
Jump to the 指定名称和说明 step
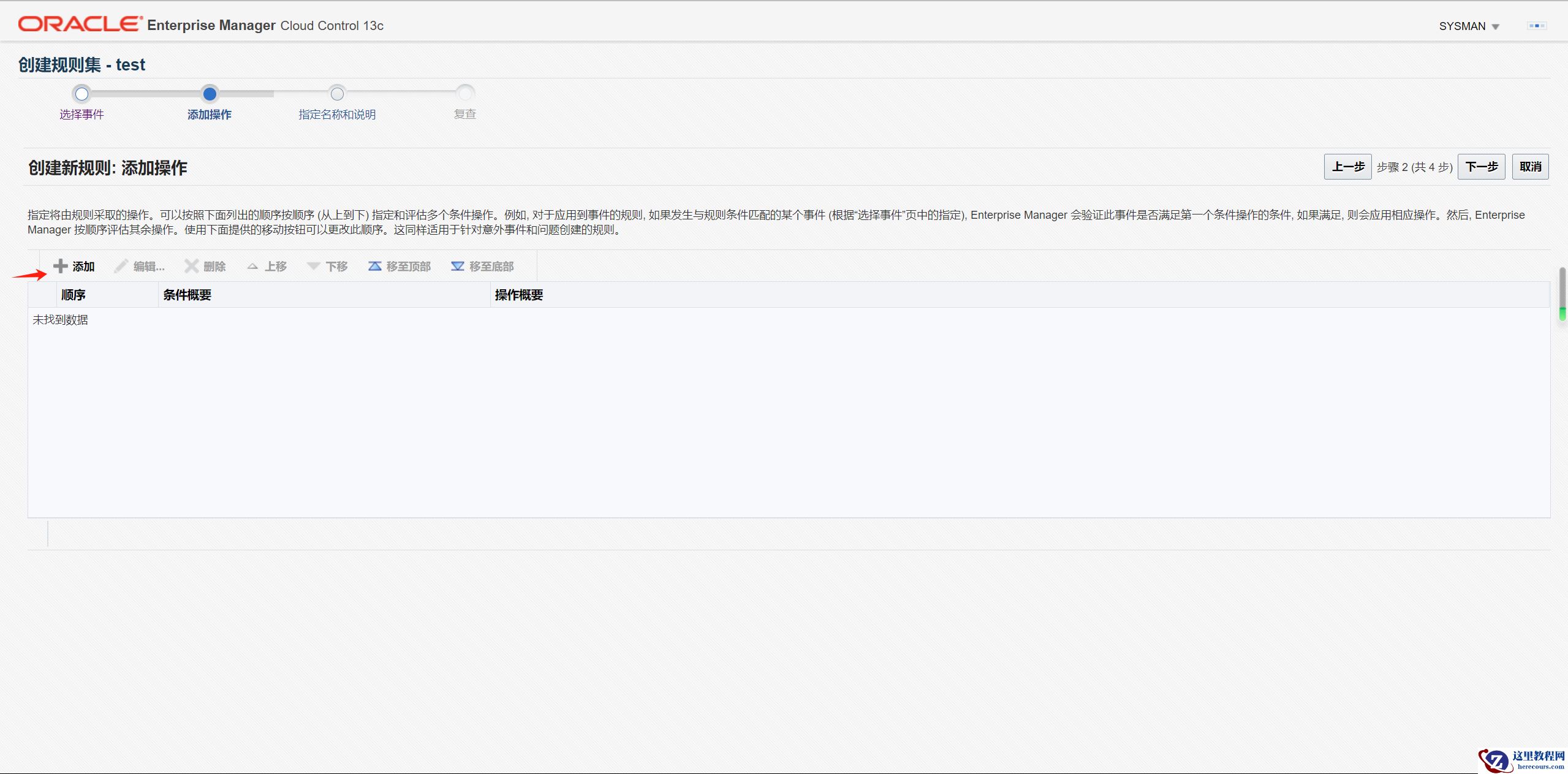(337, 94)
